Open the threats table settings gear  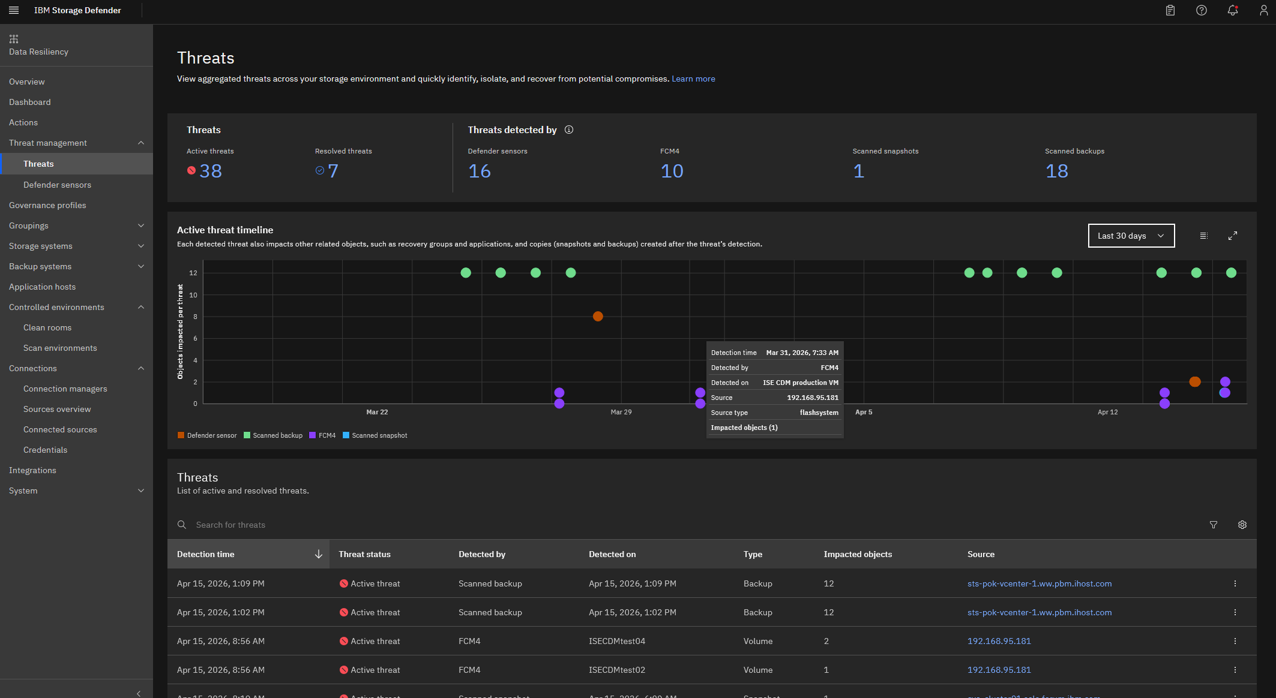1242,525
